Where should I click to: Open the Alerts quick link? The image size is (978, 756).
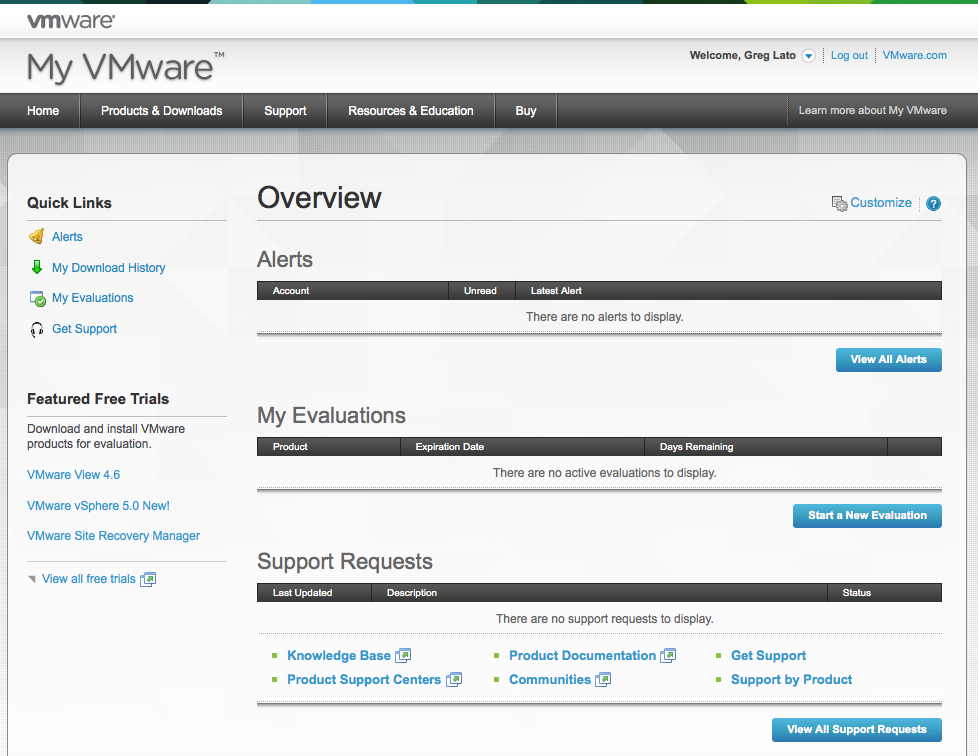pos(67,237)
